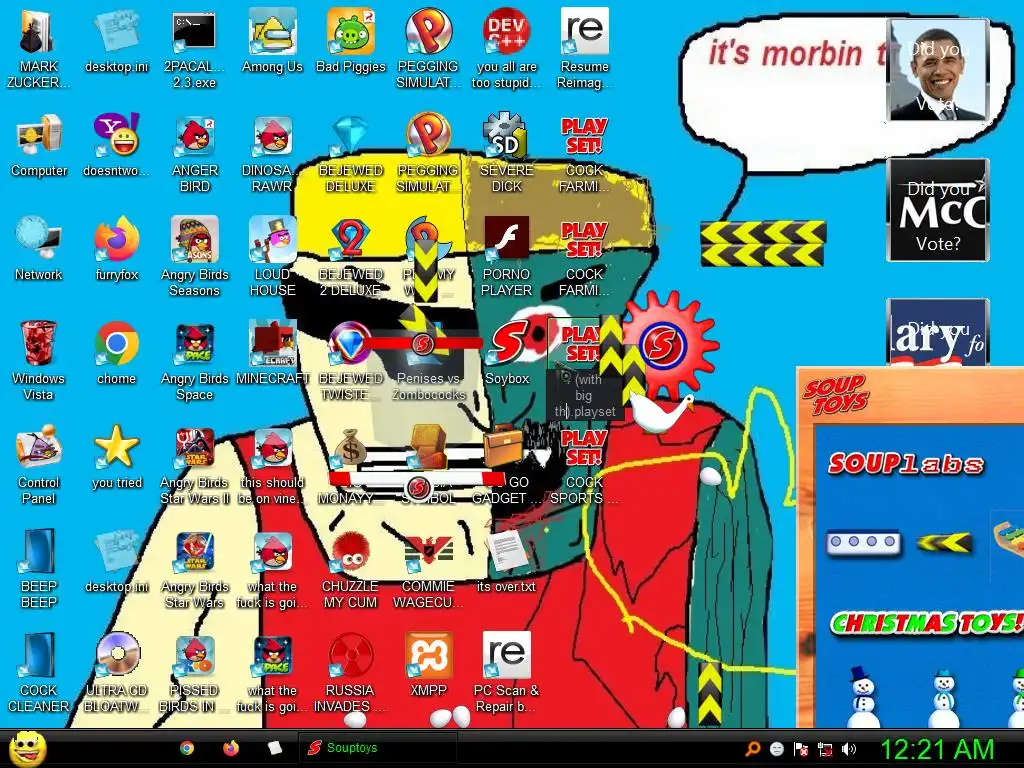Click the red gear toy on desktop
1024x768 pixels.
pyautogui.click(x=667, y=345)
